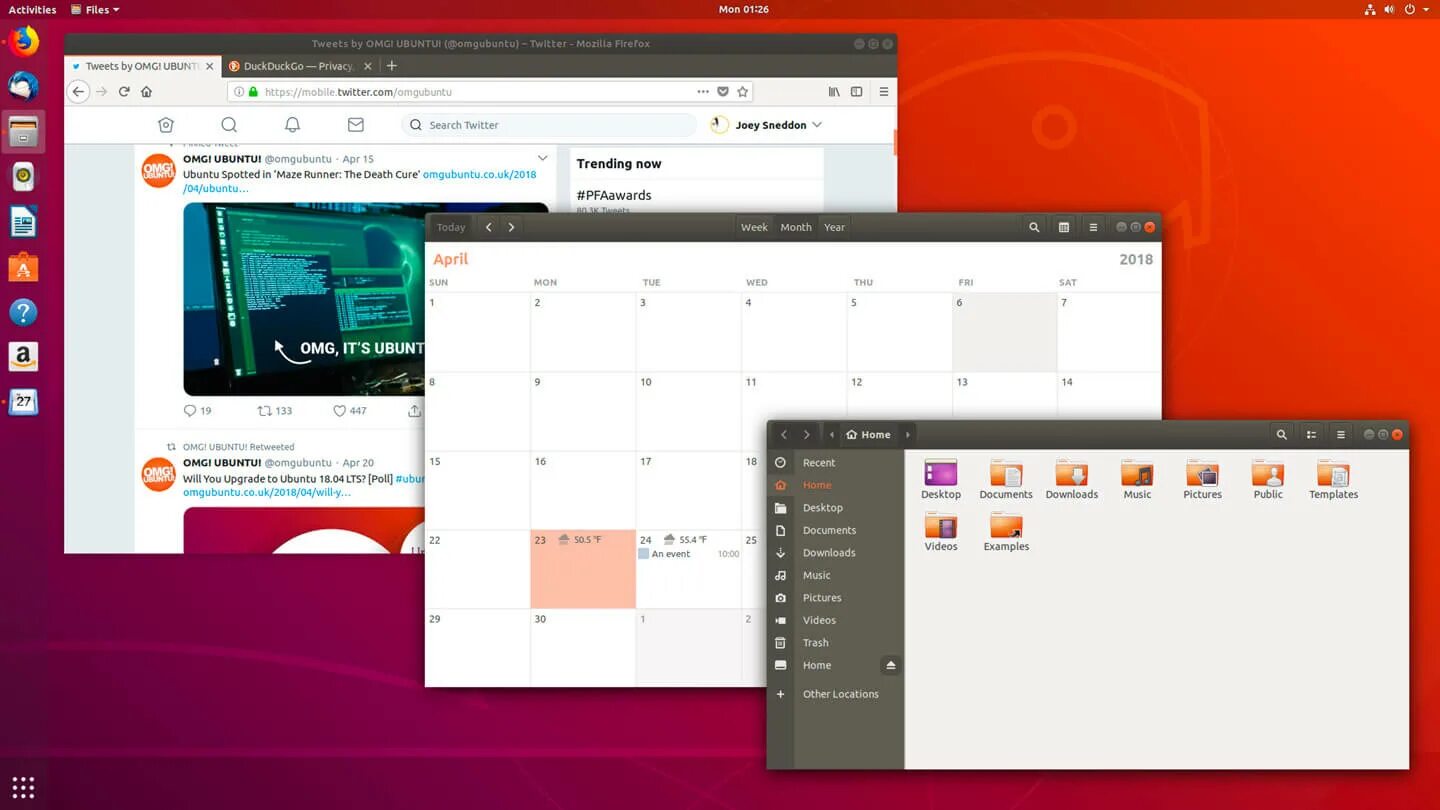Click the Search Twitter field
The image size is (1440, 810).
click(548, 125)
